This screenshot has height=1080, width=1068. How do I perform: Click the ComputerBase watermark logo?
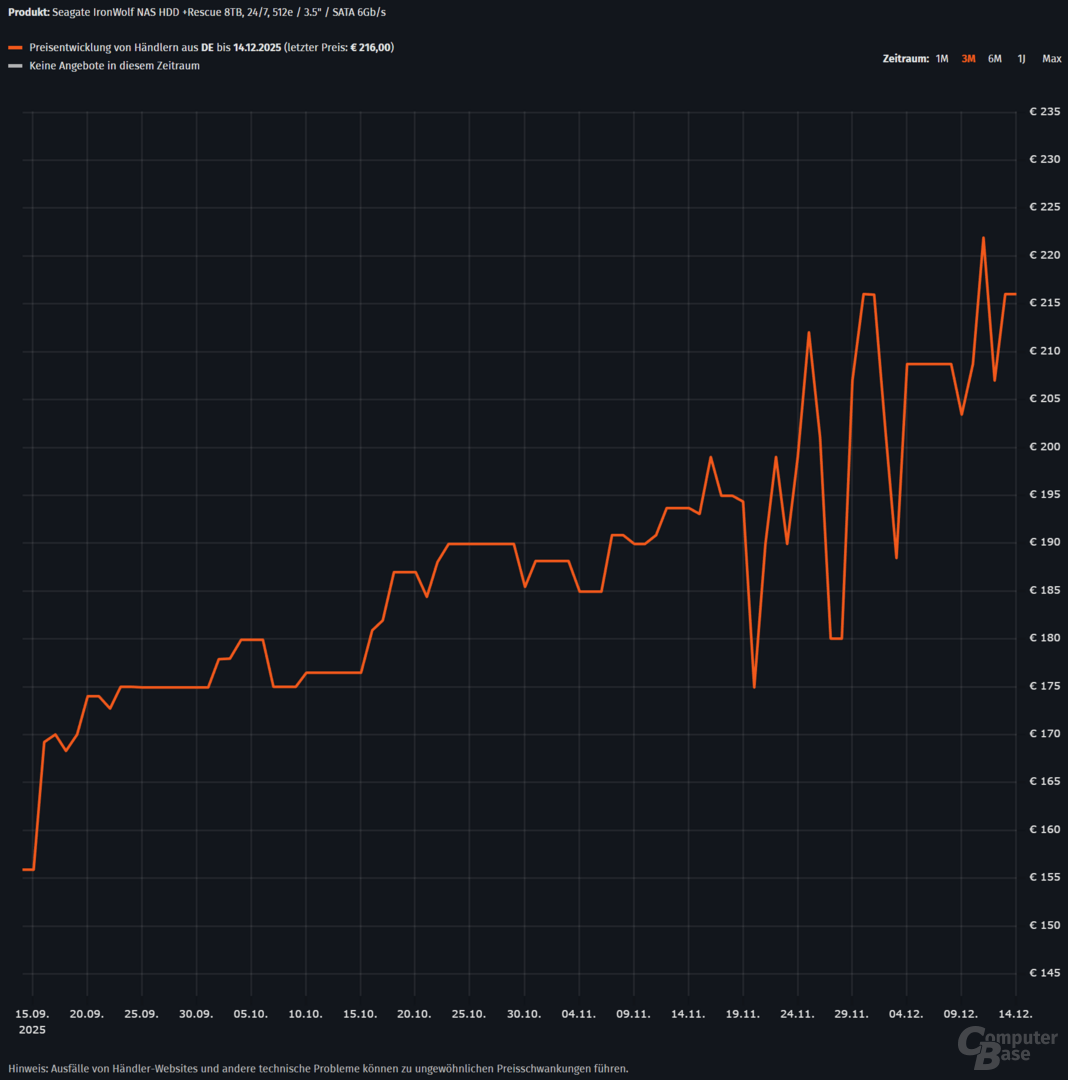click(1007, 1045)
